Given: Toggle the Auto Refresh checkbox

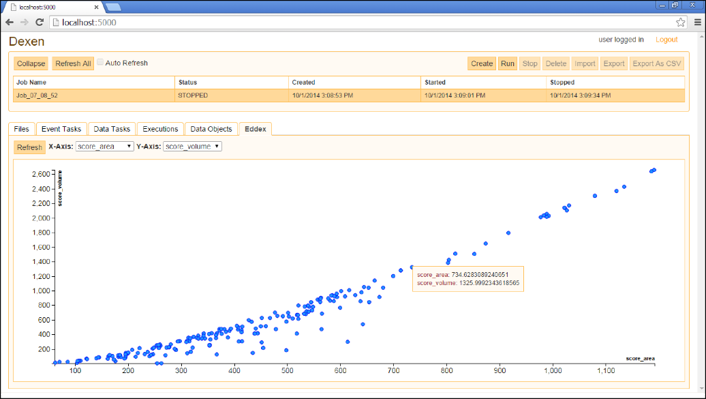Looking at the screenshot, I should point(100,62).
